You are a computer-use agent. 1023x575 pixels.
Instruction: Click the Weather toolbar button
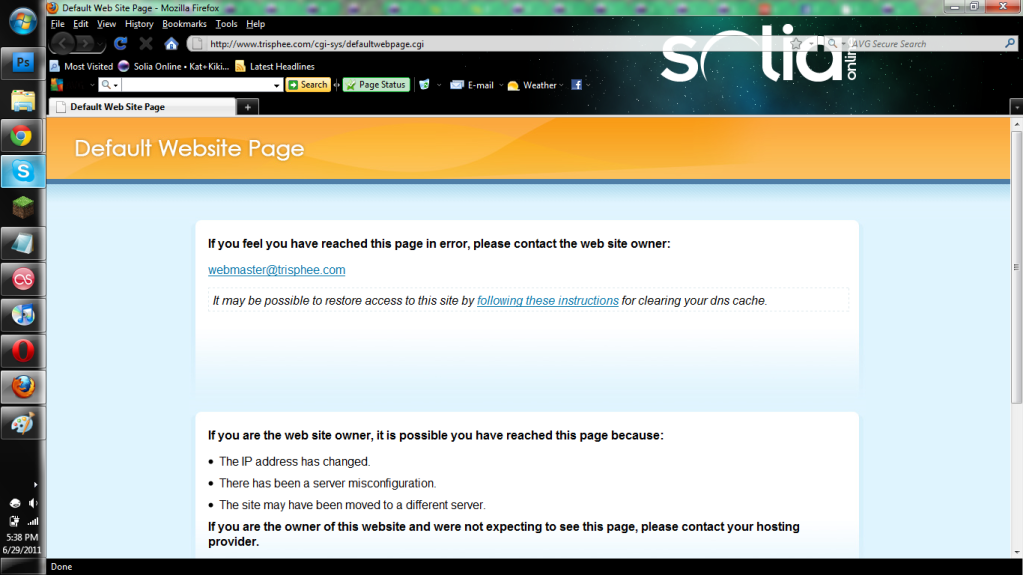532,85
